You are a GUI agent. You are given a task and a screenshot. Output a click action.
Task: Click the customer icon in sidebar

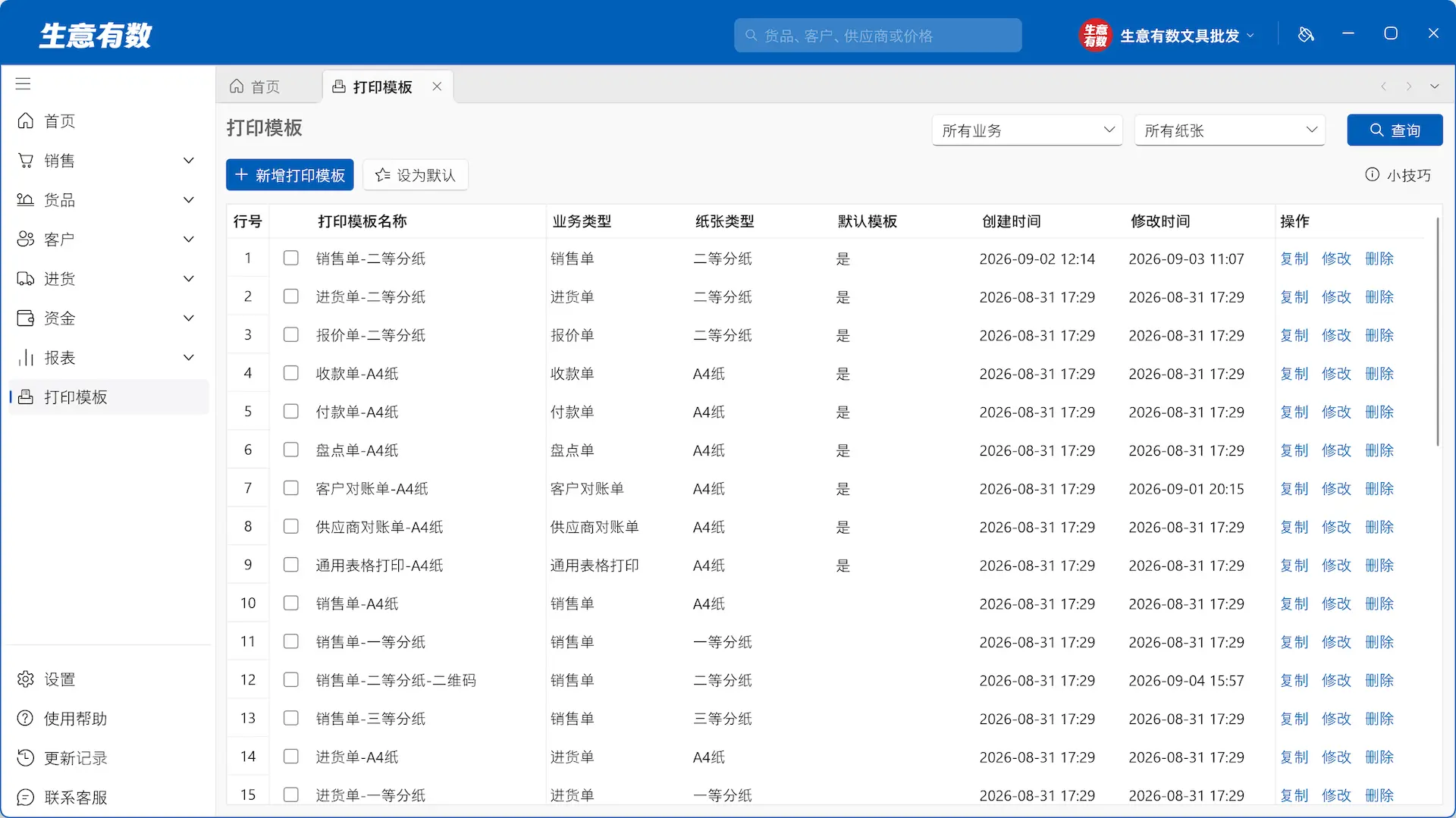coord(26,240)
